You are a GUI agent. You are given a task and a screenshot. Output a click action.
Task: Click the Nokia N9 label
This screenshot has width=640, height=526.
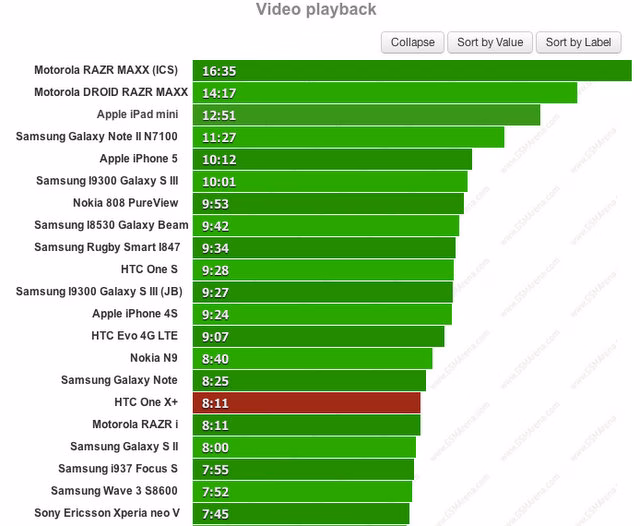[154, 358]
